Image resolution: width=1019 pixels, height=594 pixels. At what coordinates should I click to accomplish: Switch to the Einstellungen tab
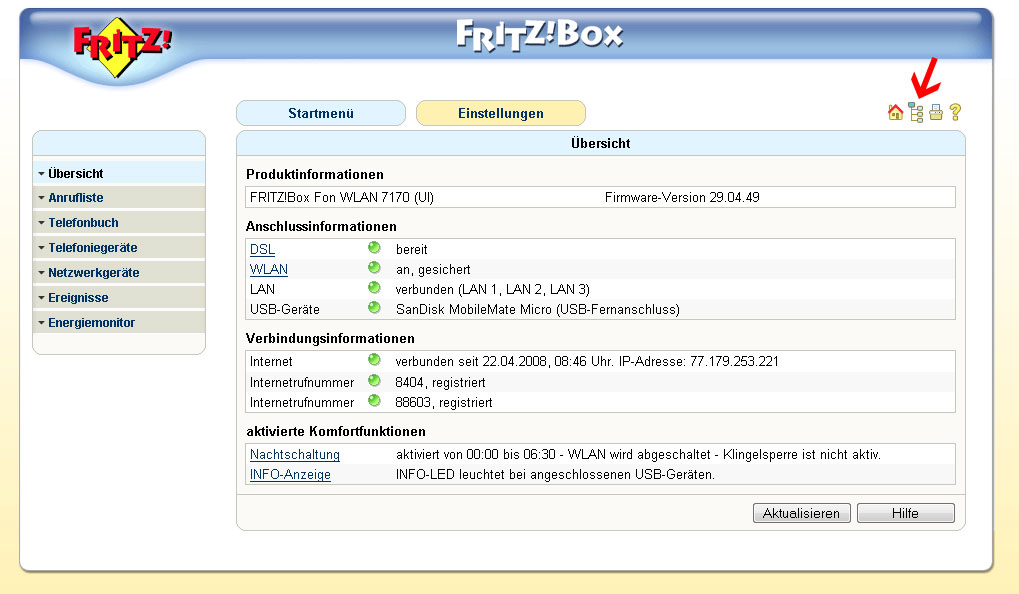pyautogui.click(x=500, y=113)
